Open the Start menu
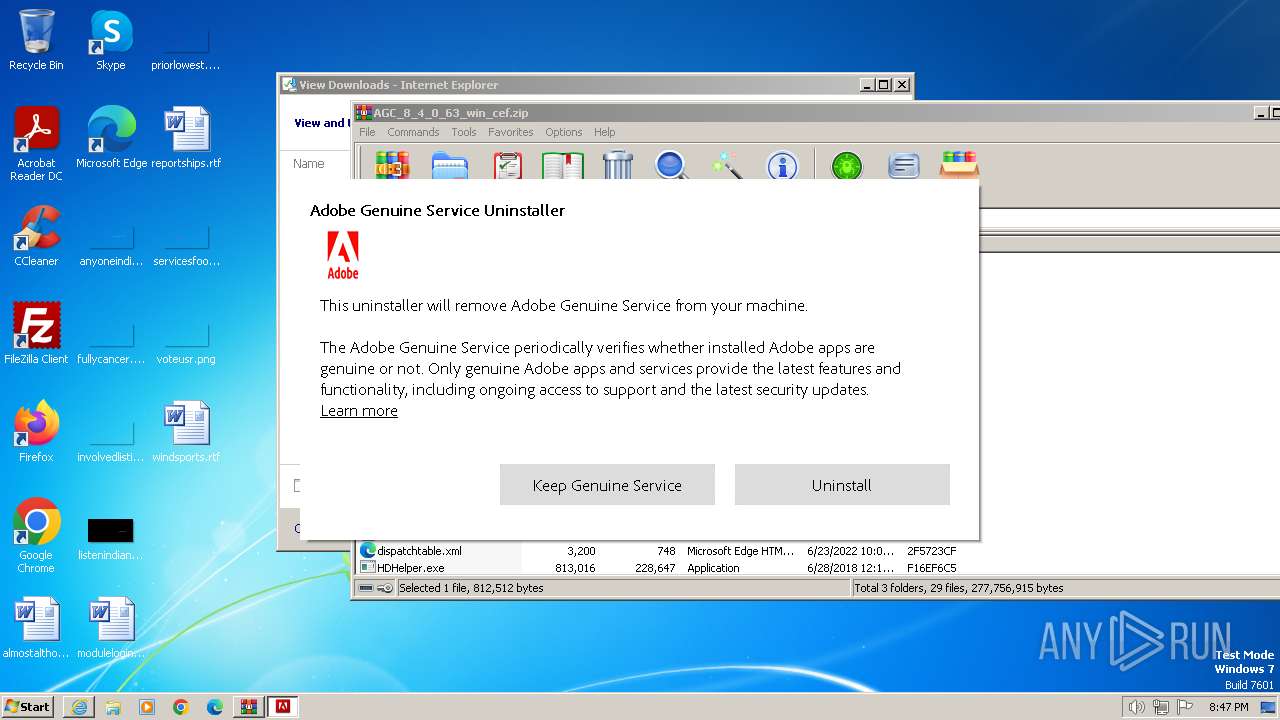Screen dimensions: 1280x720 [x=28, y=706]
